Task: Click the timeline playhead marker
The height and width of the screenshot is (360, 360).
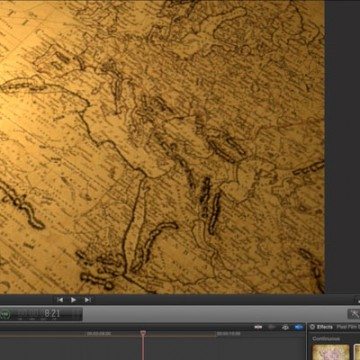Action: 143,333
